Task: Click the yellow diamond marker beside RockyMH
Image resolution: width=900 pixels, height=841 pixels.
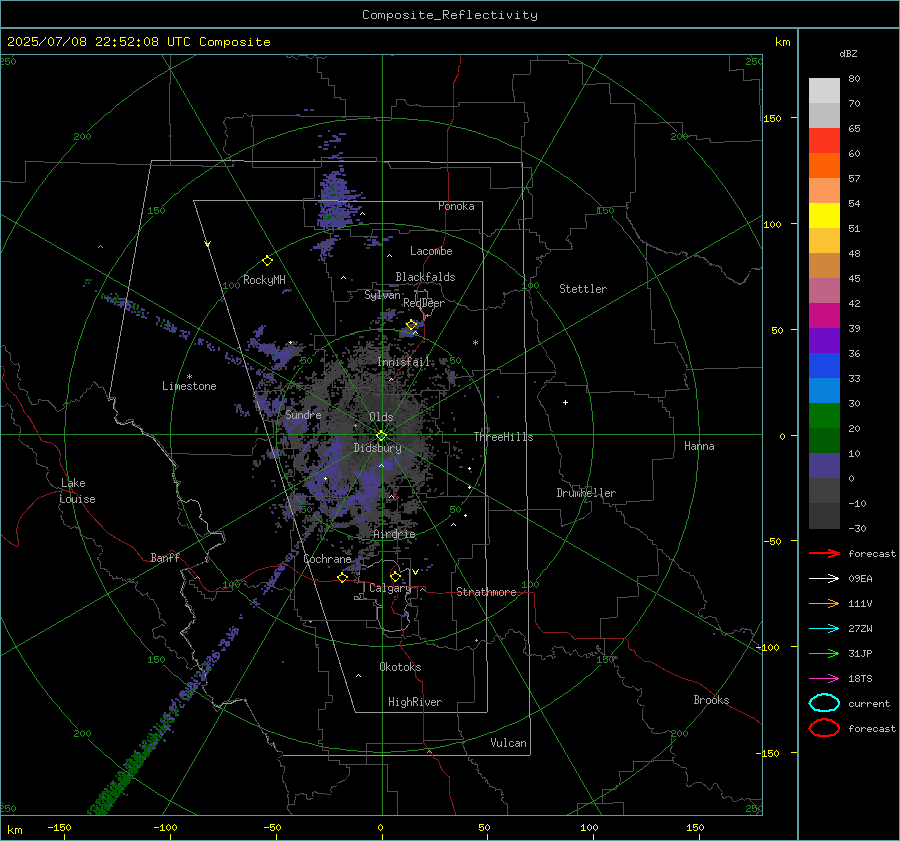Action: click(267, 261)
